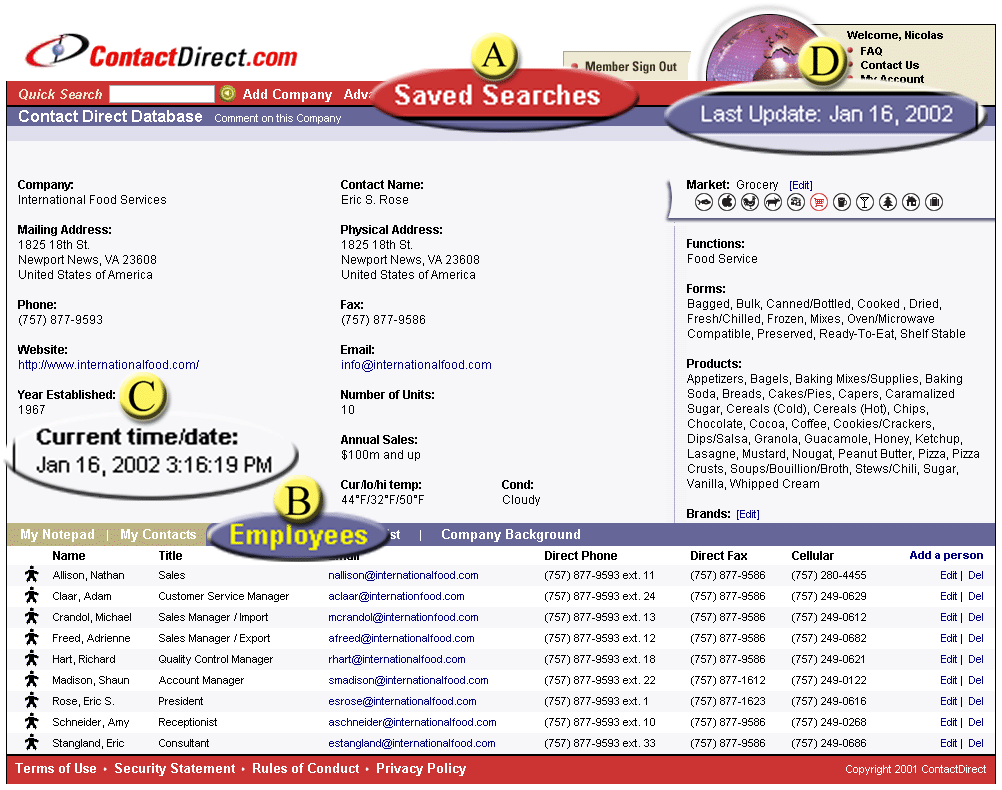
Task: Delete Adrienne Freed's record
Action: point(976,639)
